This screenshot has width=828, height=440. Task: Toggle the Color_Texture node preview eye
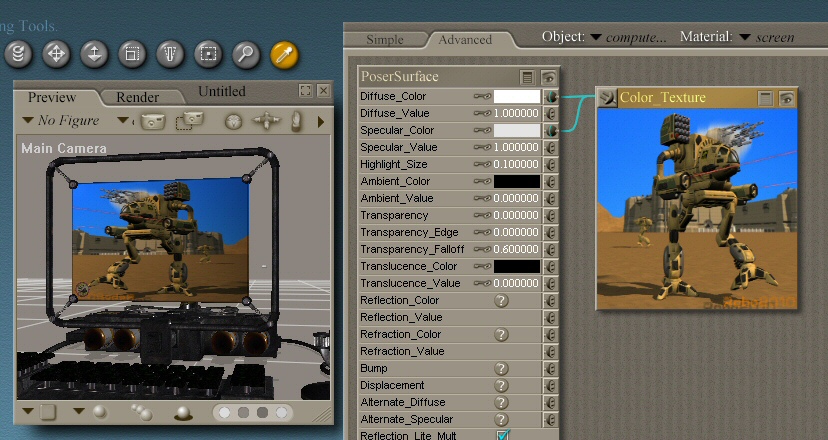pyautogui.click(x=787, y=98)
